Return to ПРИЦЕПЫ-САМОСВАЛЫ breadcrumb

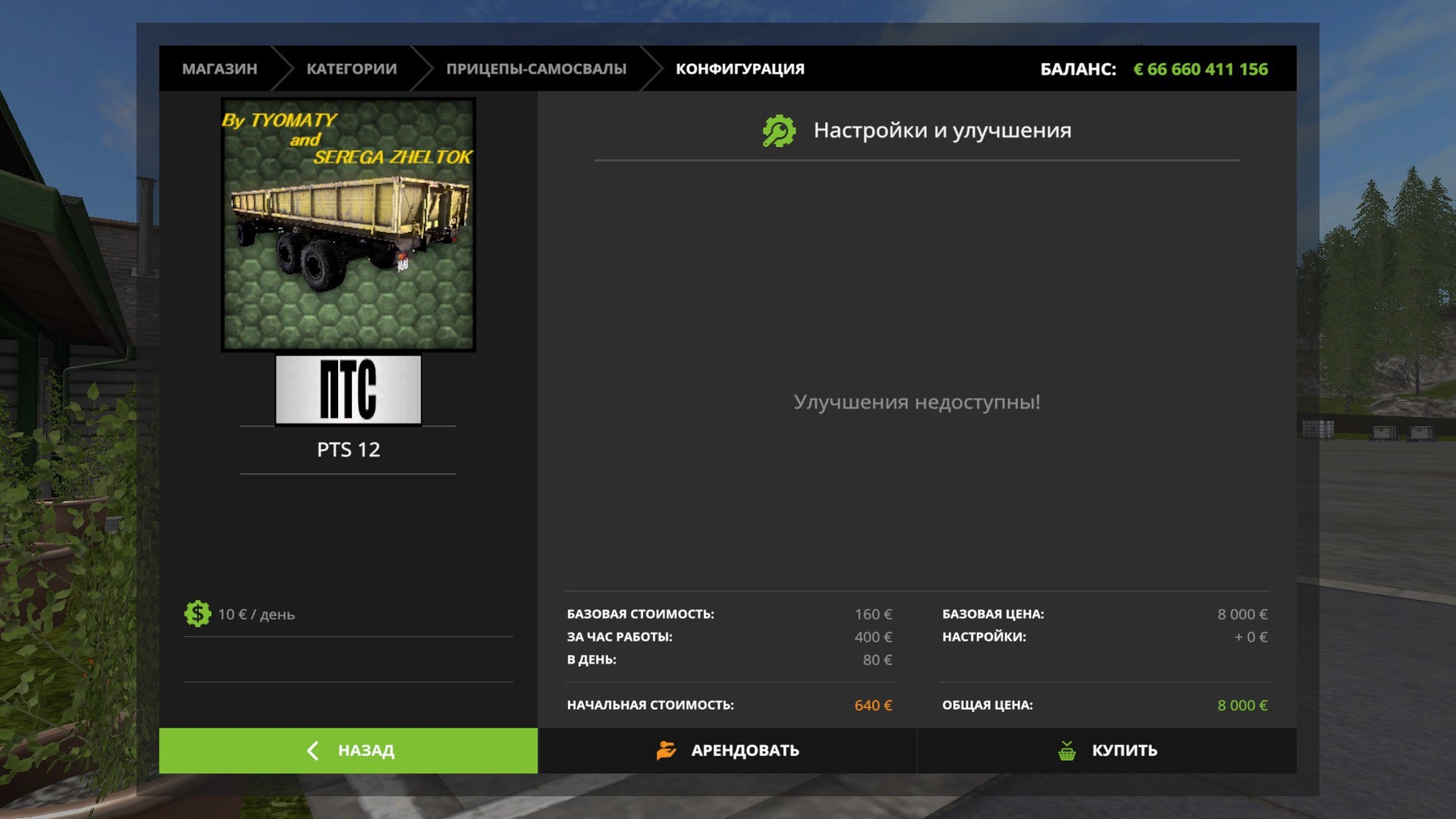535,69
